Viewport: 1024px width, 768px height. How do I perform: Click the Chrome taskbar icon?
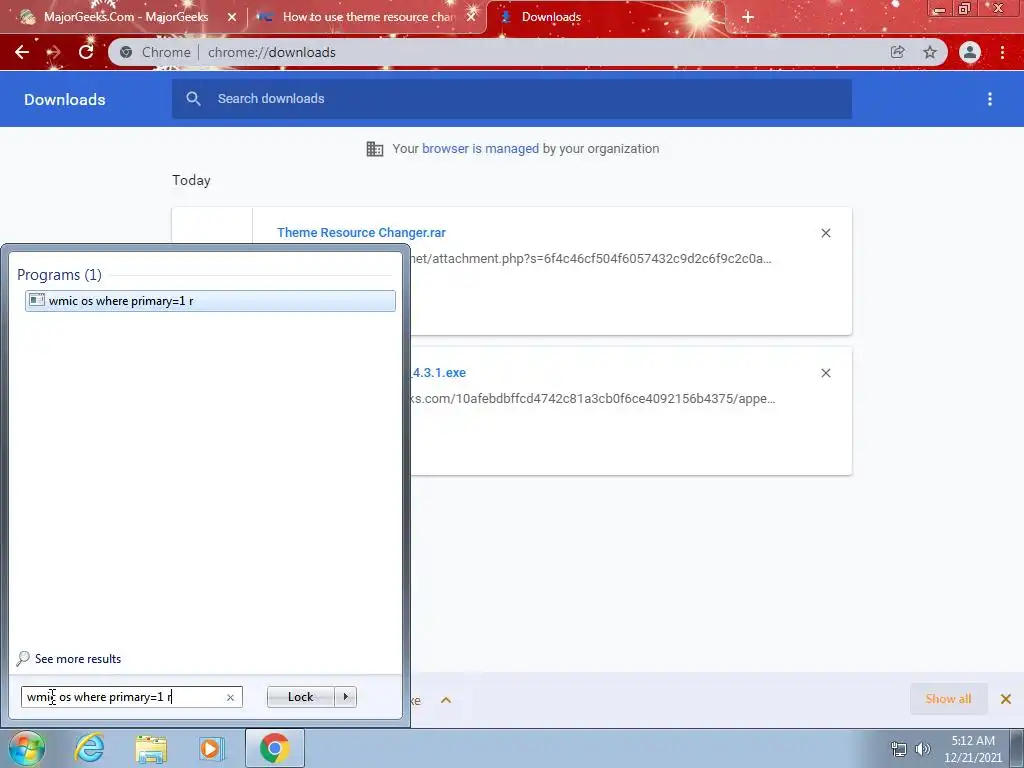(x=274, y=748)
